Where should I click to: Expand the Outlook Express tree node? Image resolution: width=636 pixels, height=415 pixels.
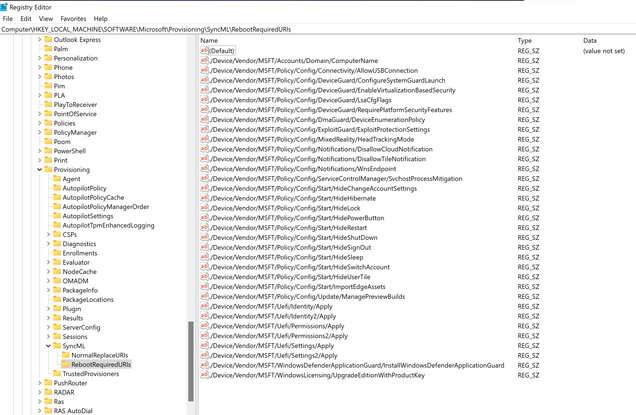[39, 39]
